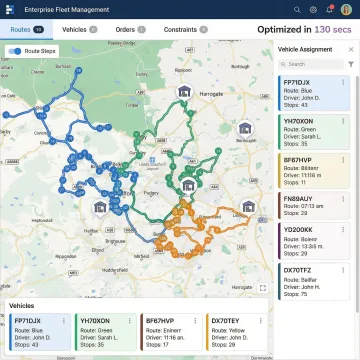
Task: Open the user profile avatar
Action: [346, 10]
